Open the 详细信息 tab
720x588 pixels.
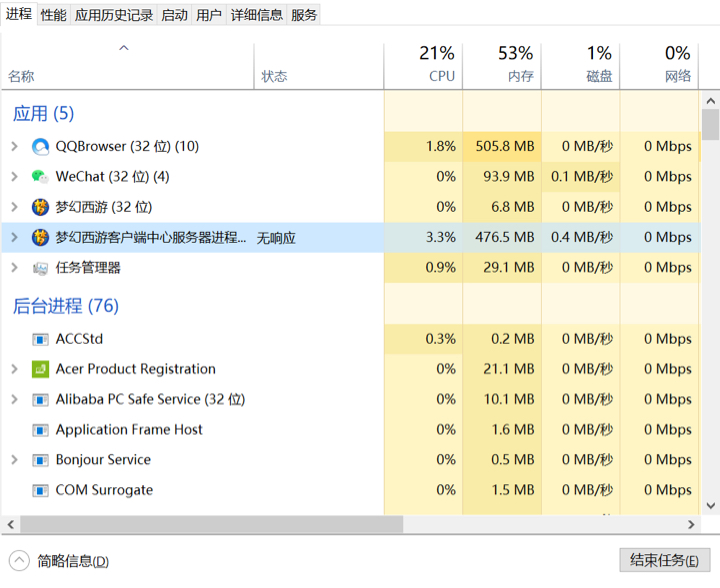coord(257,15)
